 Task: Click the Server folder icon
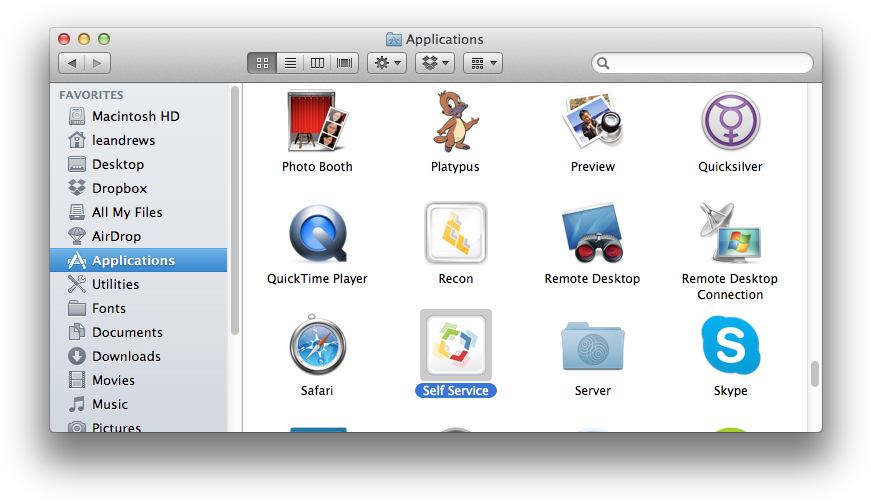click(593, 345)
